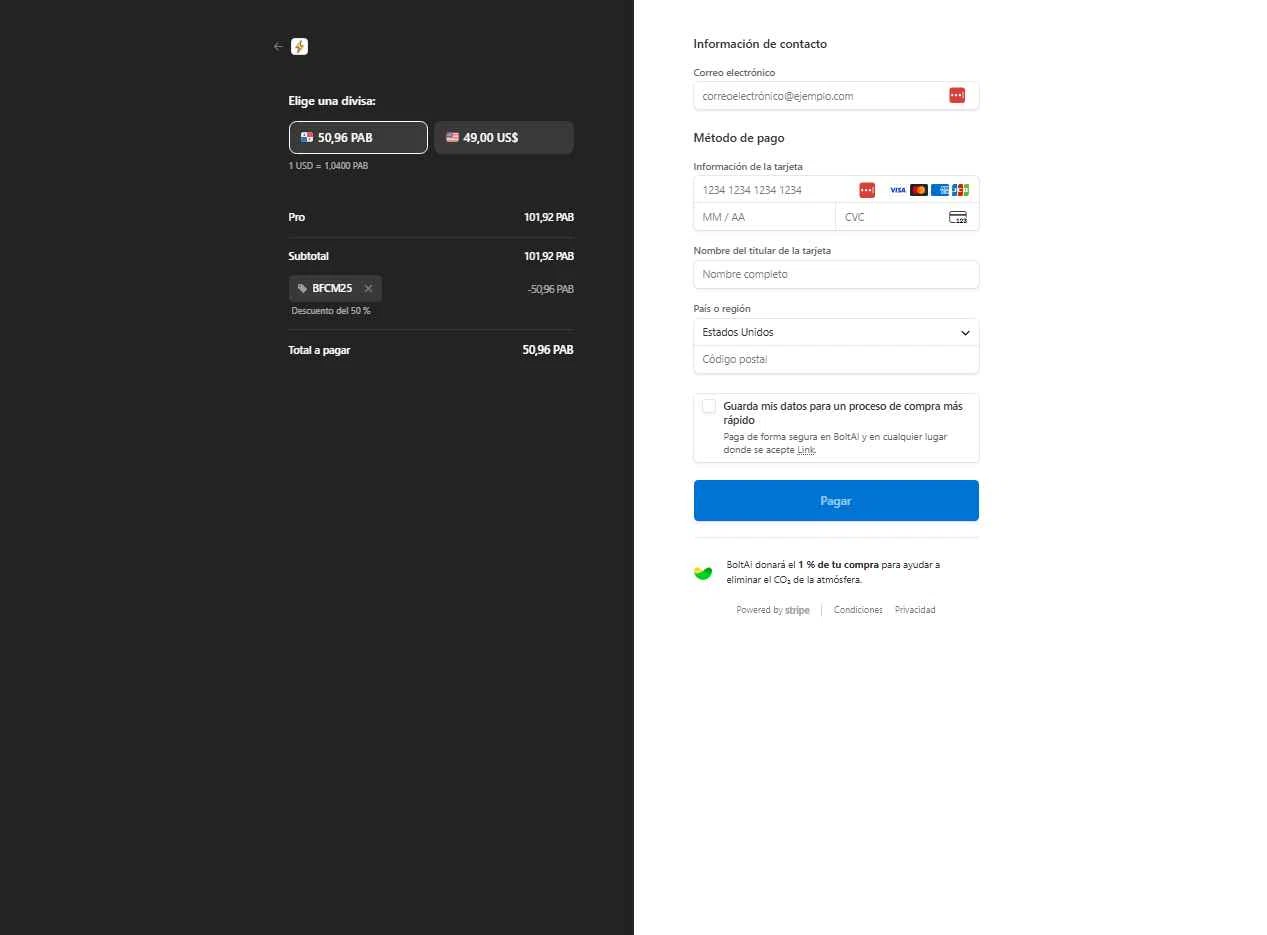Open the Link hyperlink
This screenshot has height=935, width=1267.
coord(805,450)
